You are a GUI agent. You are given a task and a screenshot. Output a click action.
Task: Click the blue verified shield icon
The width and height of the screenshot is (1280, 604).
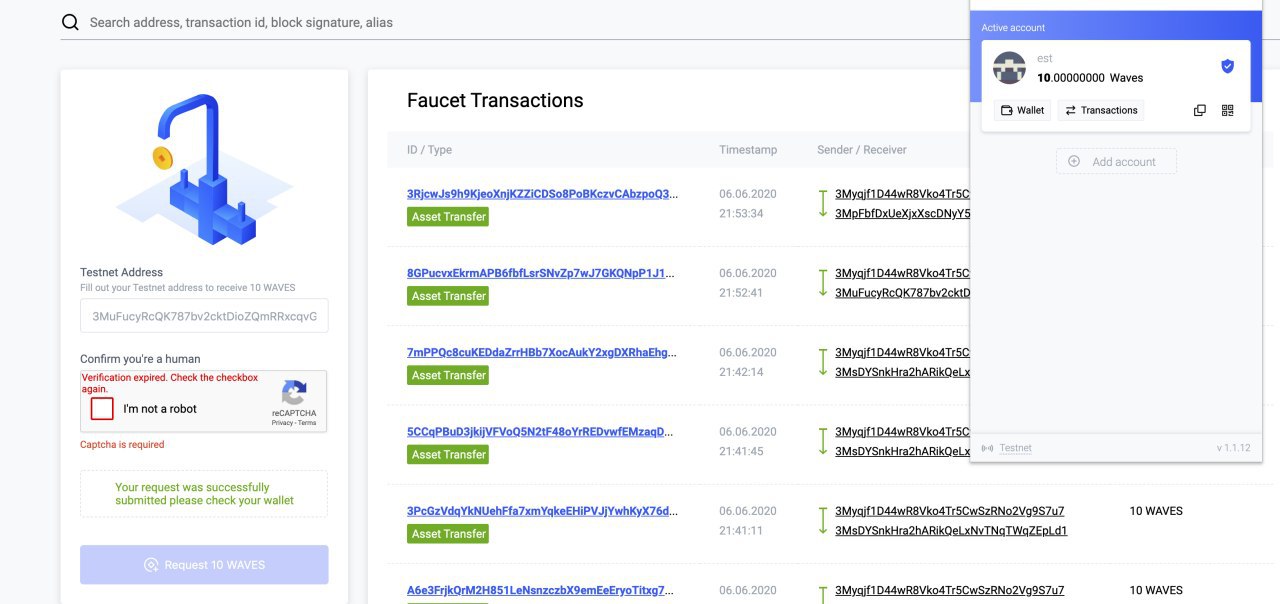pos(1227,66)
